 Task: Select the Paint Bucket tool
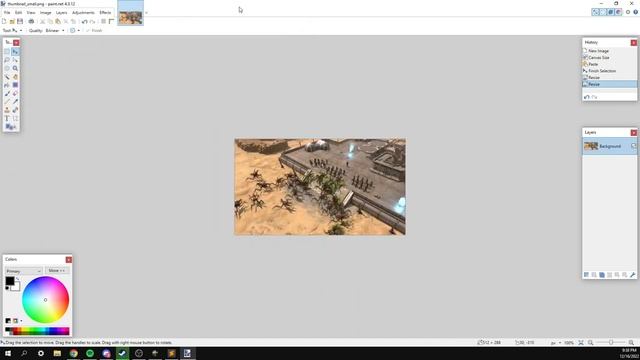point(7,85)
